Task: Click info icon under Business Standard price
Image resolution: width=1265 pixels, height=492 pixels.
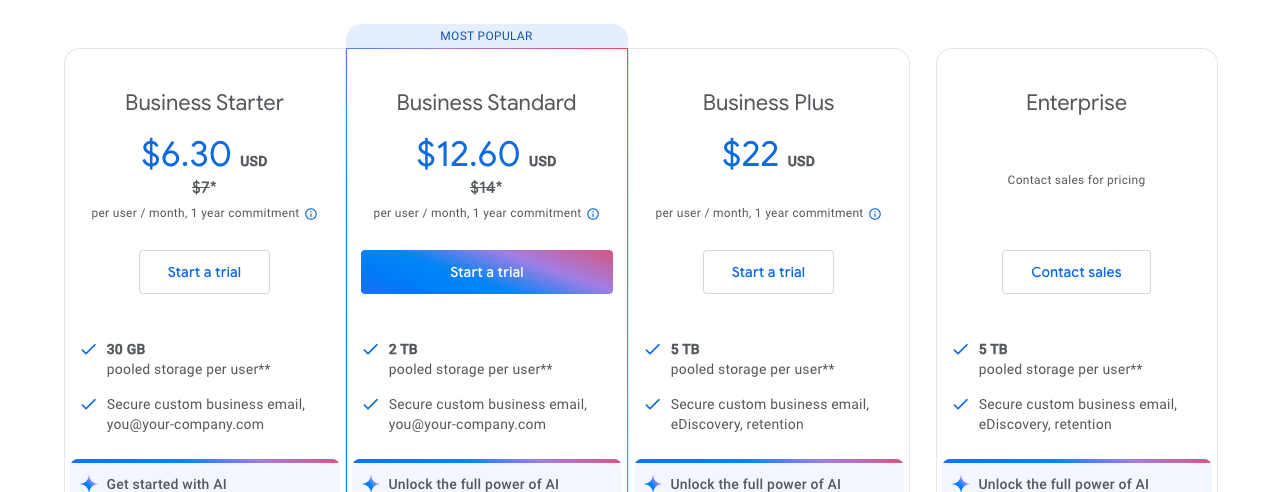Action: pos(593,214)
